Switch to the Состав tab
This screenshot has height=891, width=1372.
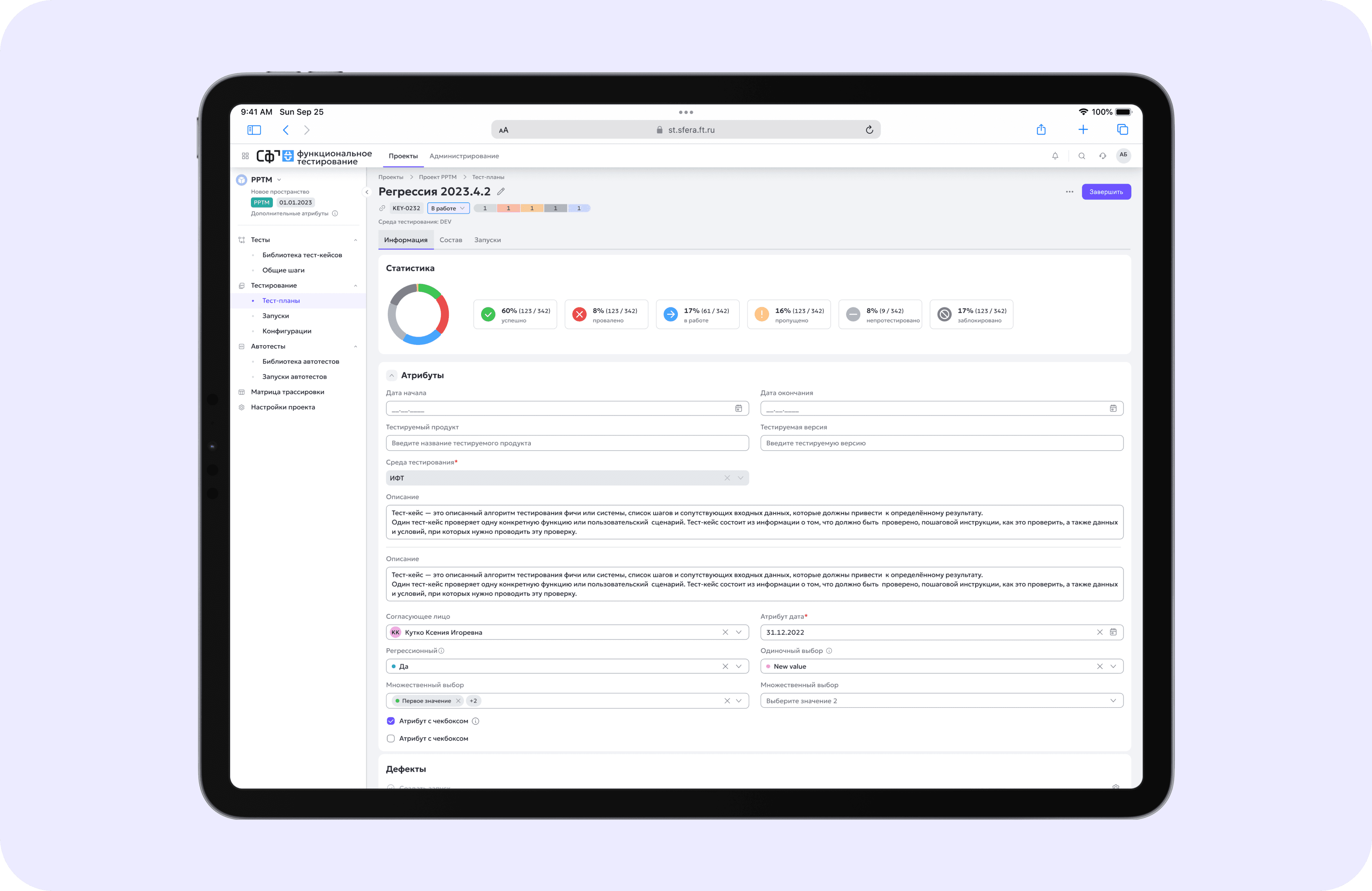point(450,240)
